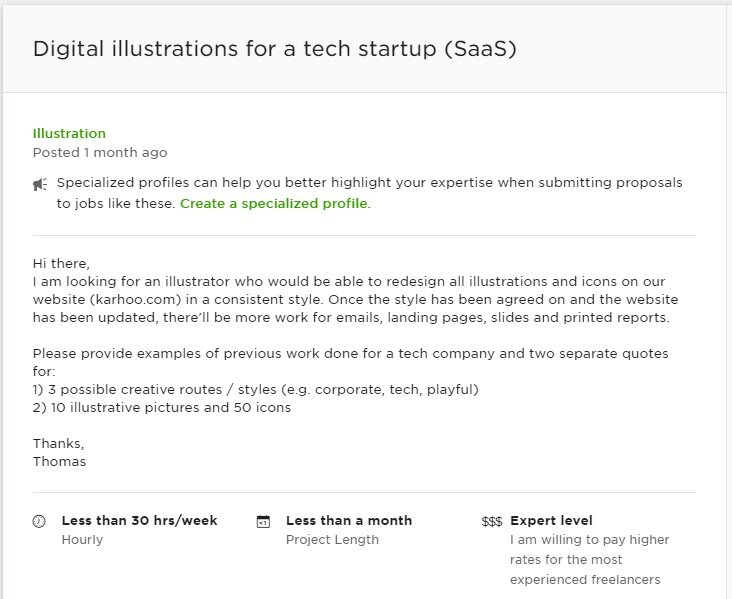Select the Less than a month label

point(349,521)
